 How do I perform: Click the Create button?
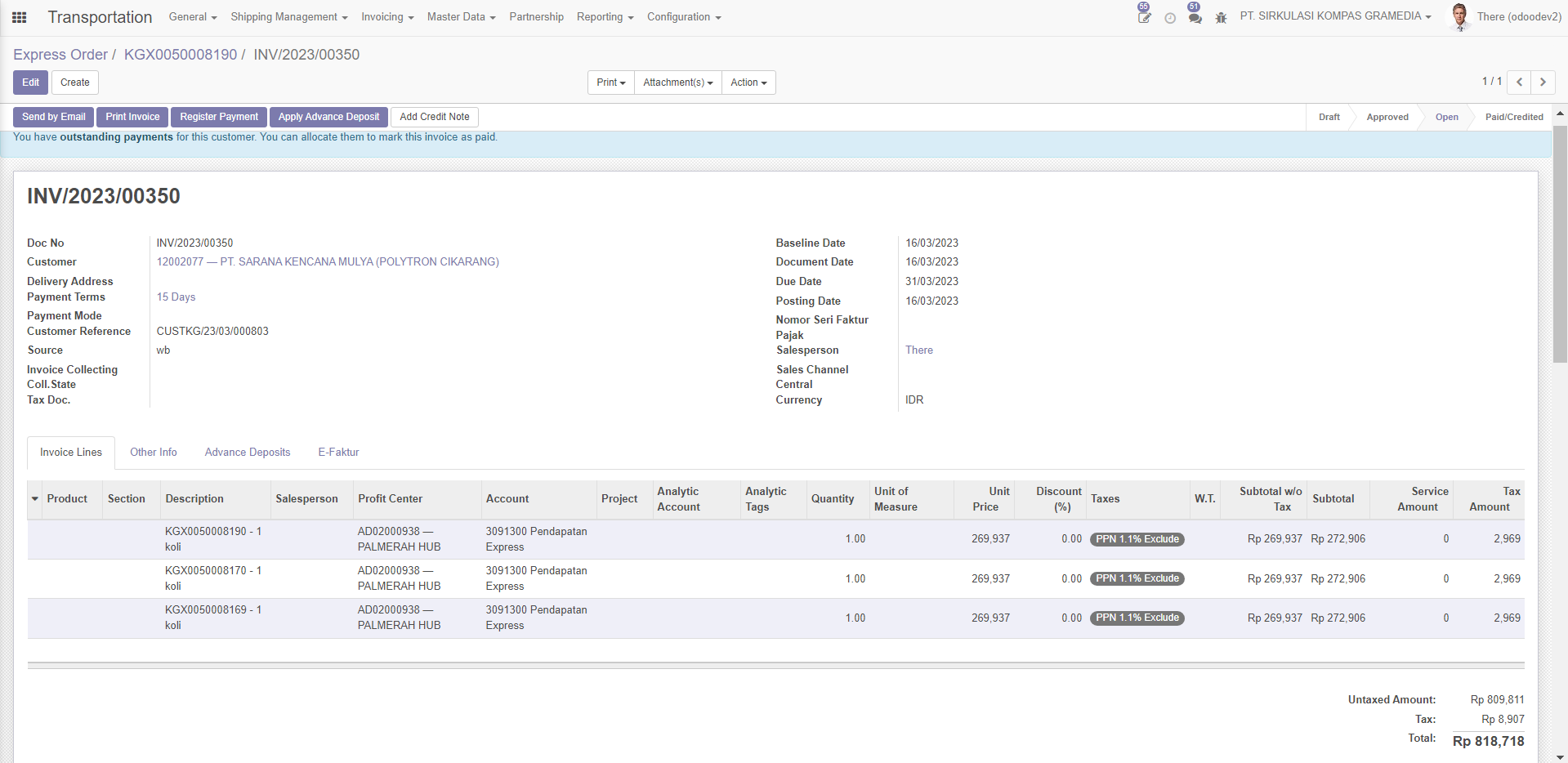coord(75,83)
